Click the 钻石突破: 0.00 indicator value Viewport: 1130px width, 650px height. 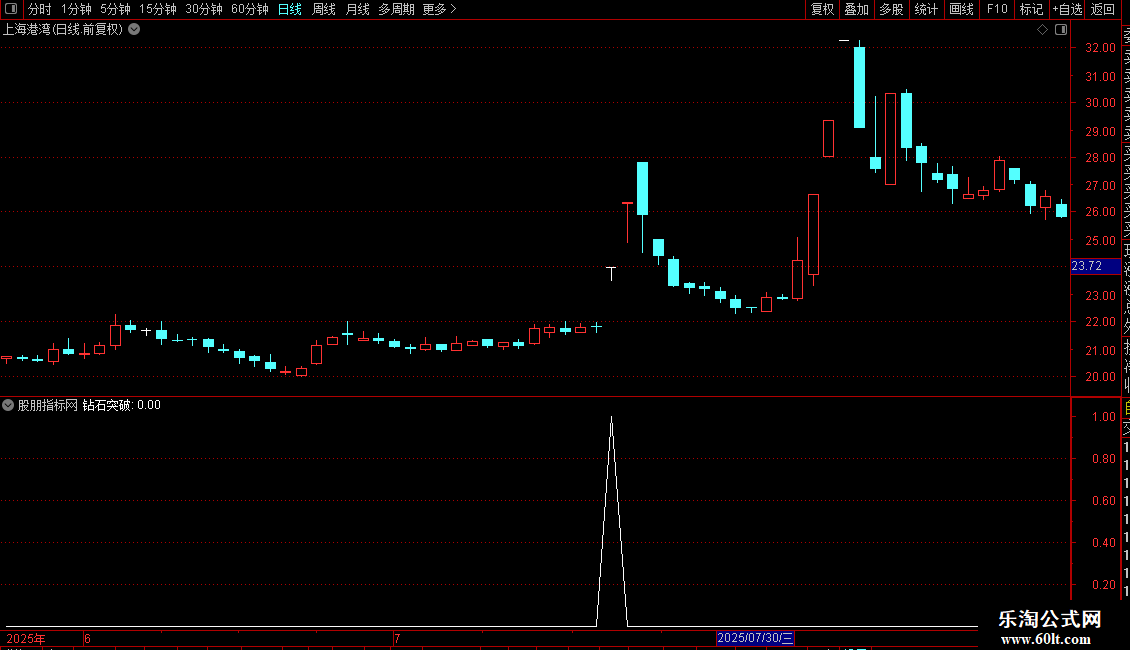click(x=121, y=405)
